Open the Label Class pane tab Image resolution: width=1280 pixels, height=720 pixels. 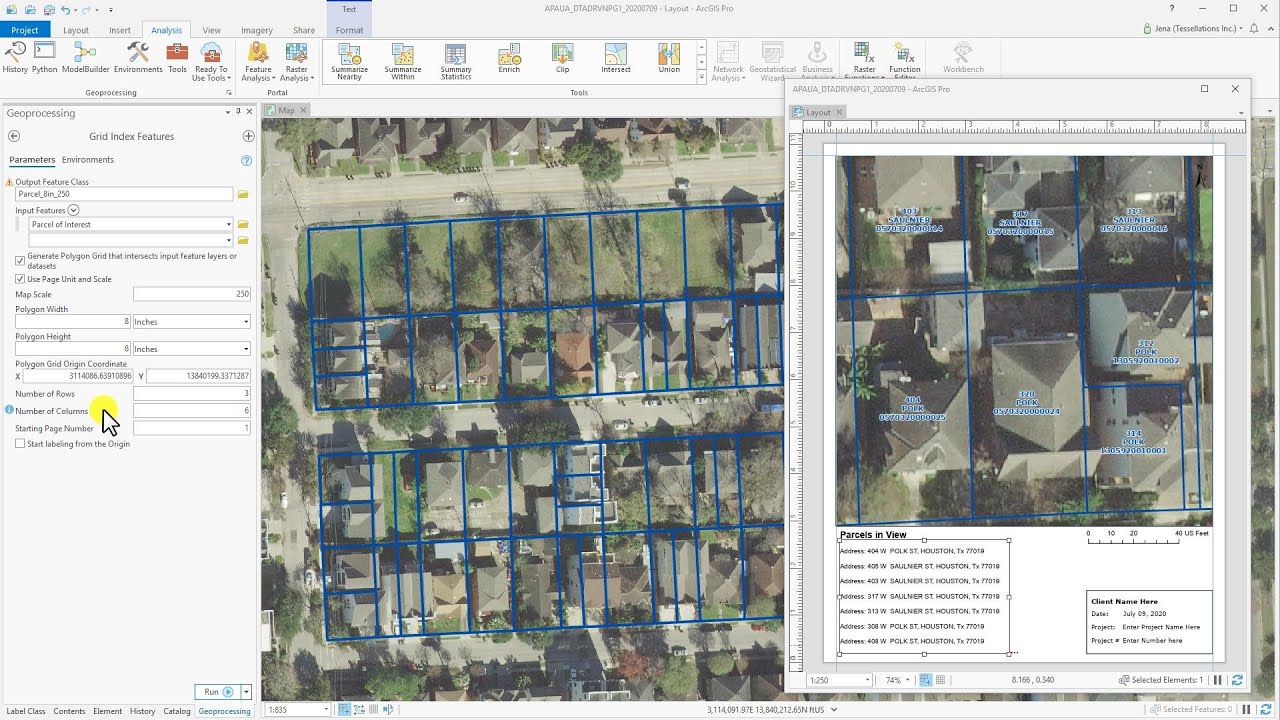pyautogui.click(x=26, y=711)
